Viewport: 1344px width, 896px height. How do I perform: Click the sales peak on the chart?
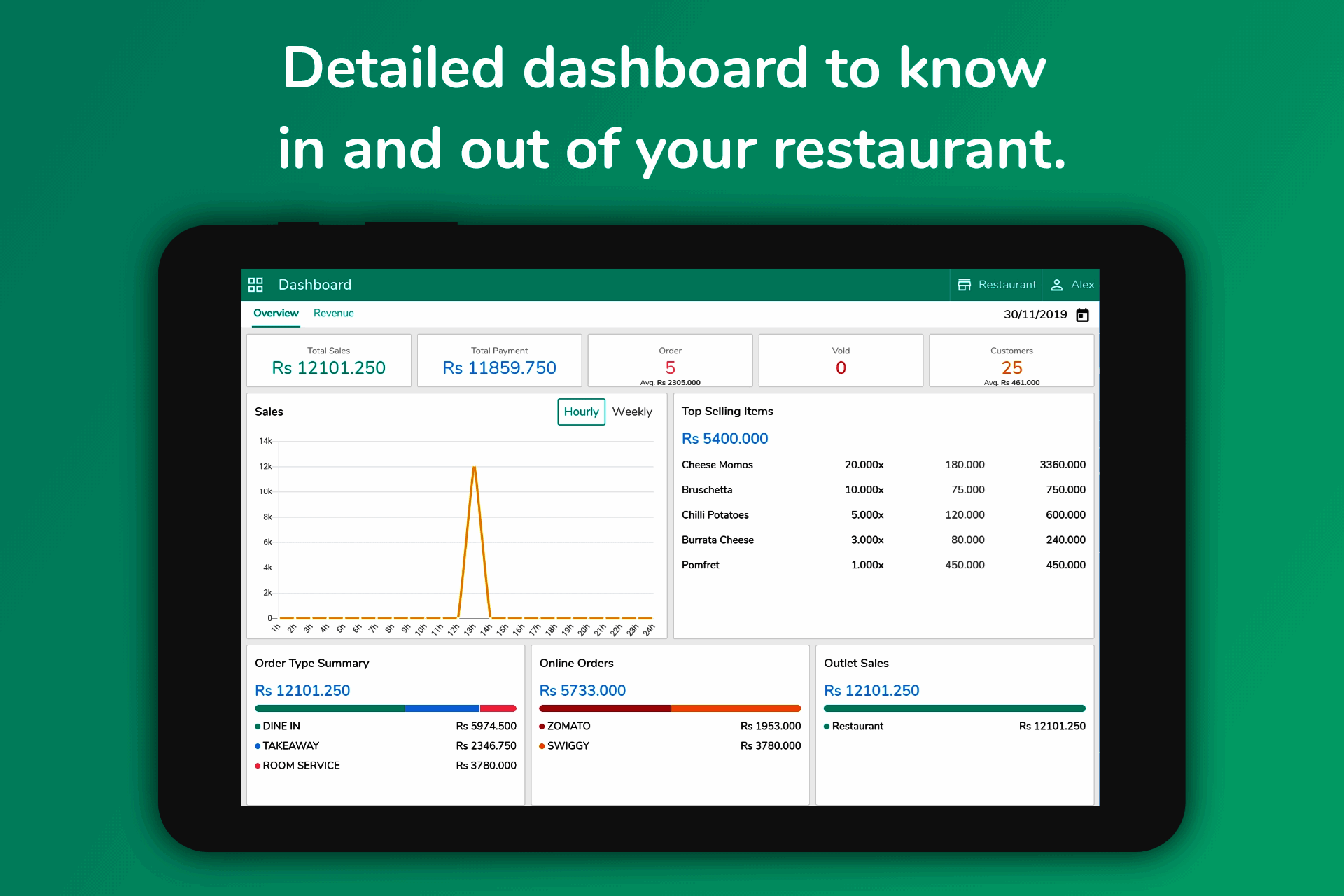coord(475,468)
